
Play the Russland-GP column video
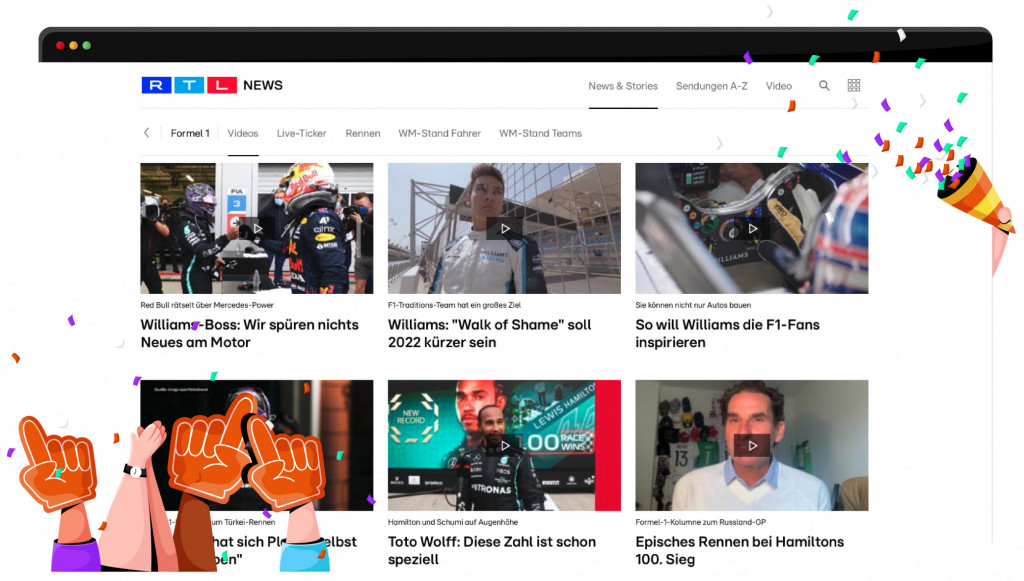point(752,445)
